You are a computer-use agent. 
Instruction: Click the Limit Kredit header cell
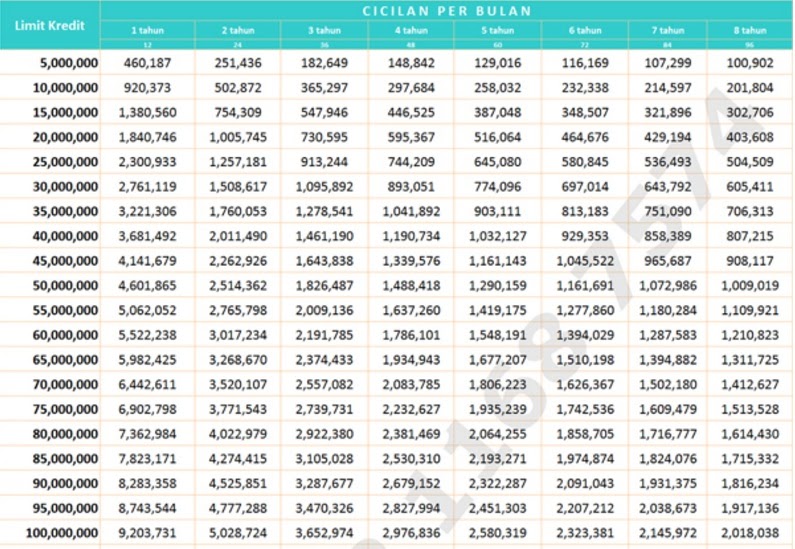tap(50, 25)
